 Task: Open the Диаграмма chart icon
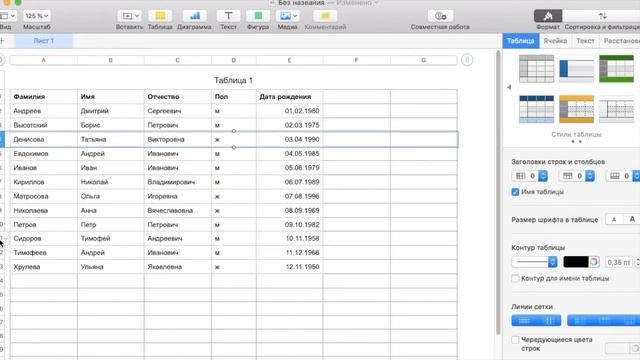tap(194, 16)
